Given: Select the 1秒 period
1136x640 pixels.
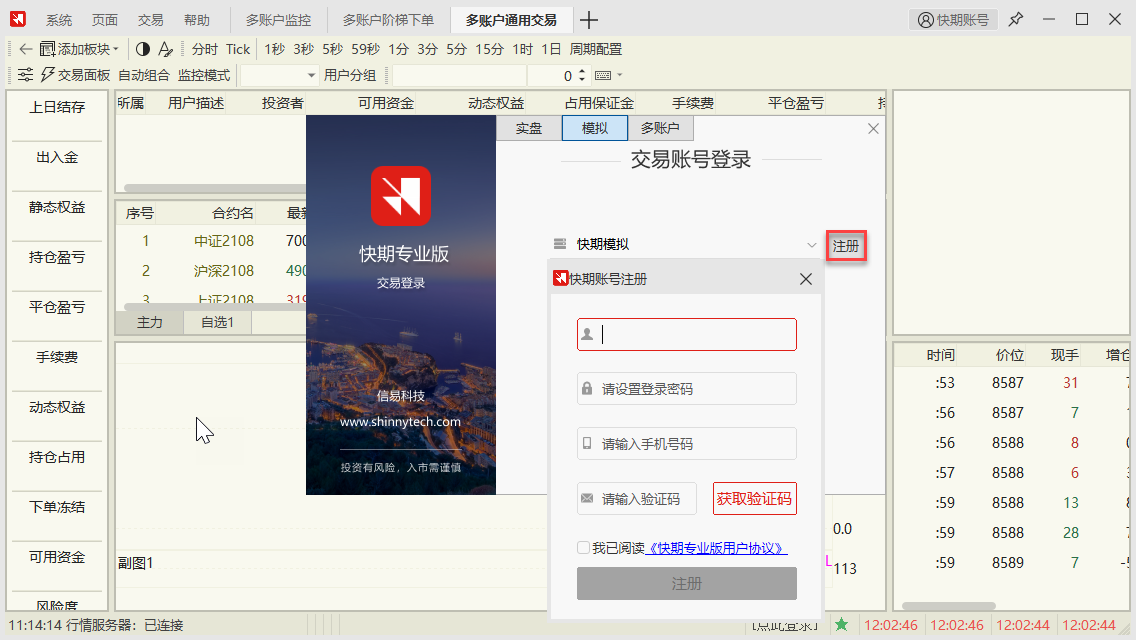Looking at the screenshot, I should coord(275,49).
